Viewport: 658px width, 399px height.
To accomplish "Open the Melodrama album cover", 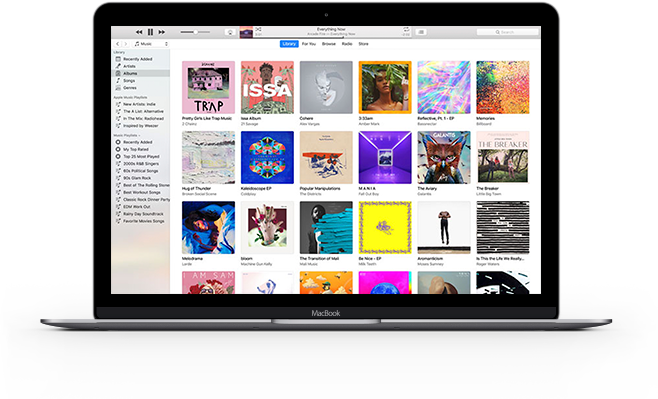I will pyautogui.click(x=209, y=227).
